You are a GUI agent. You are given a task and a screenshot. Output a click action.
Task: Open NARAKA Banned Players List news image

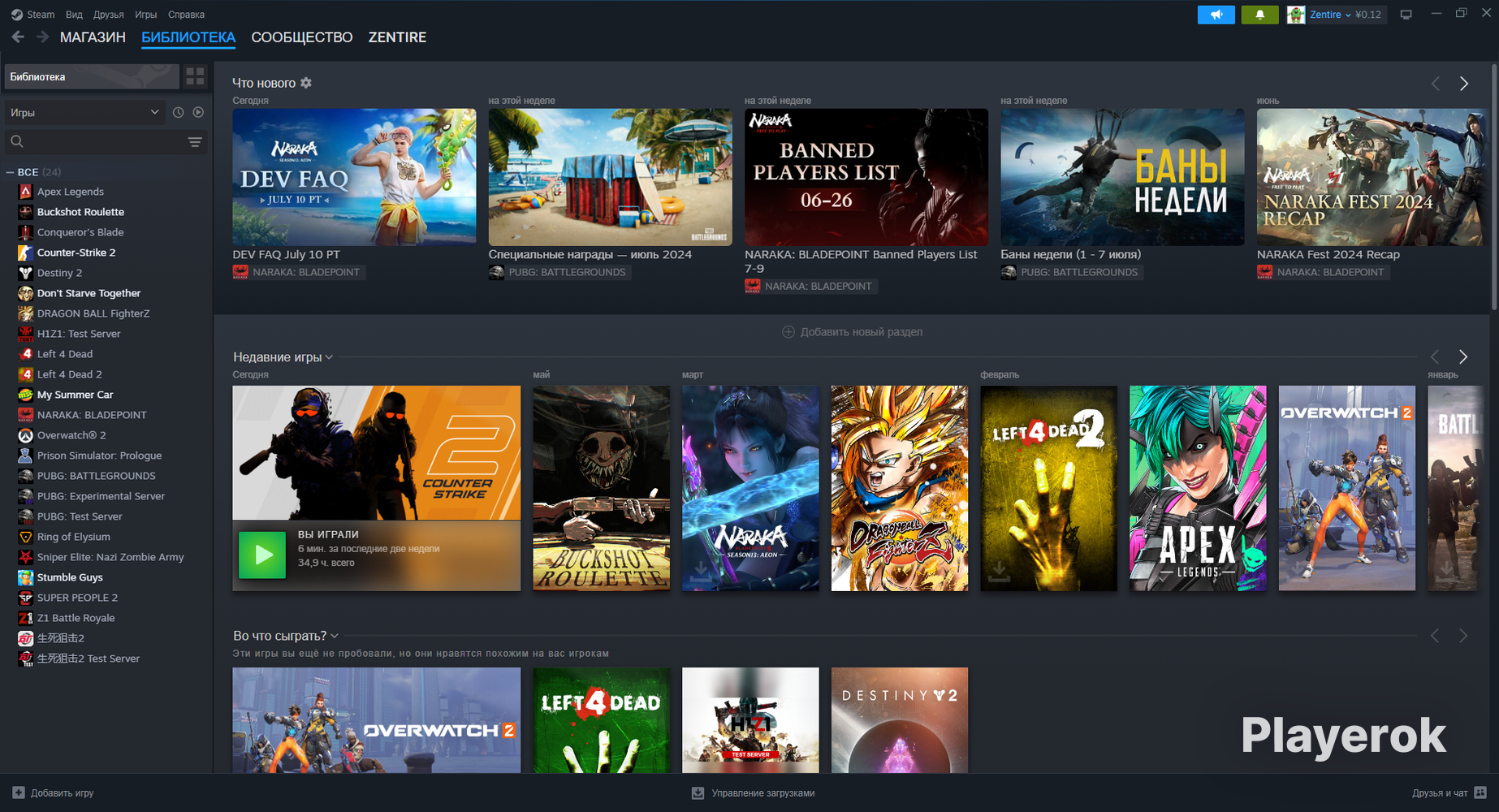point(866,177)
